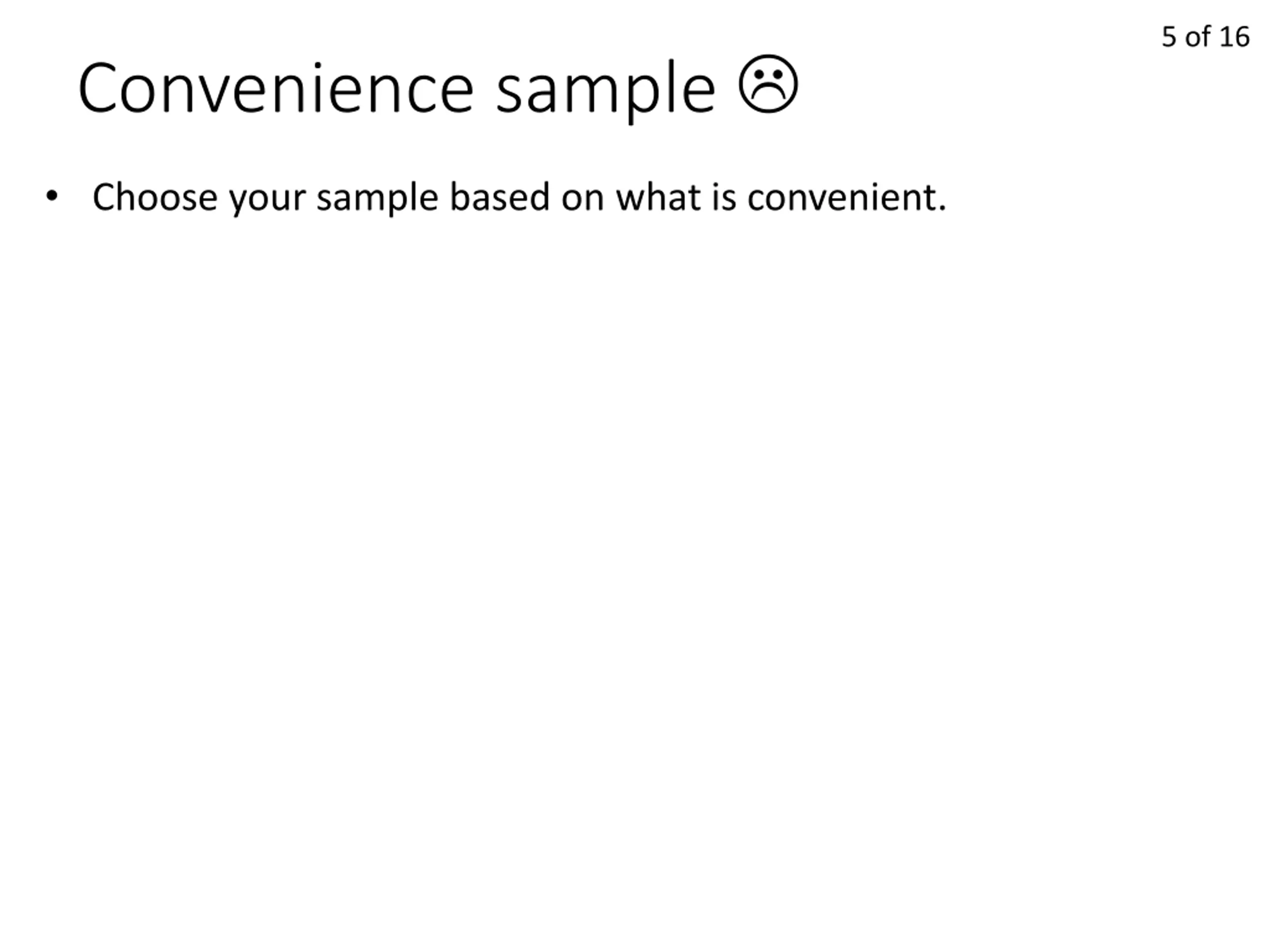Click the word "what" in the bullet text
Screen dimensions: 1270x952
[658, 197]
